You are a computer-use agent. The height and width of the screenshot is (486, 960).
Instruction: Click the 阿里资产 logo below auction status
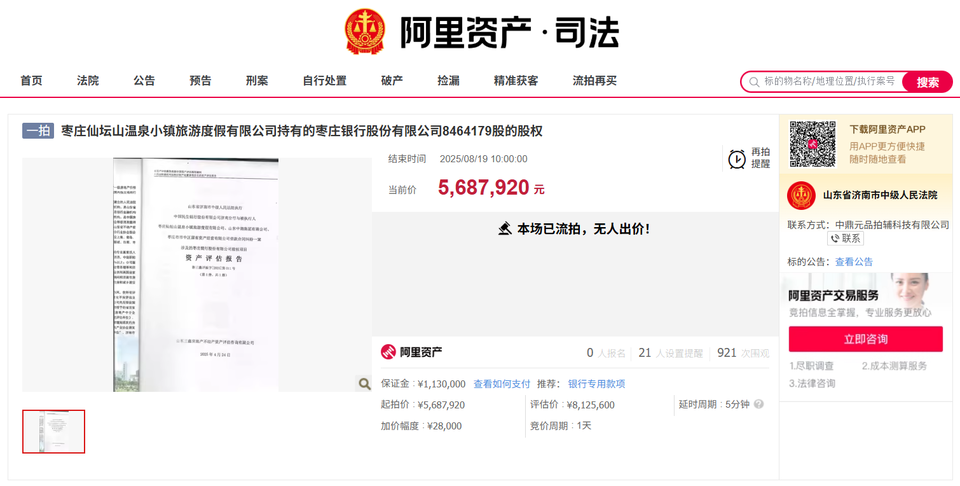[x=411, y=352]
